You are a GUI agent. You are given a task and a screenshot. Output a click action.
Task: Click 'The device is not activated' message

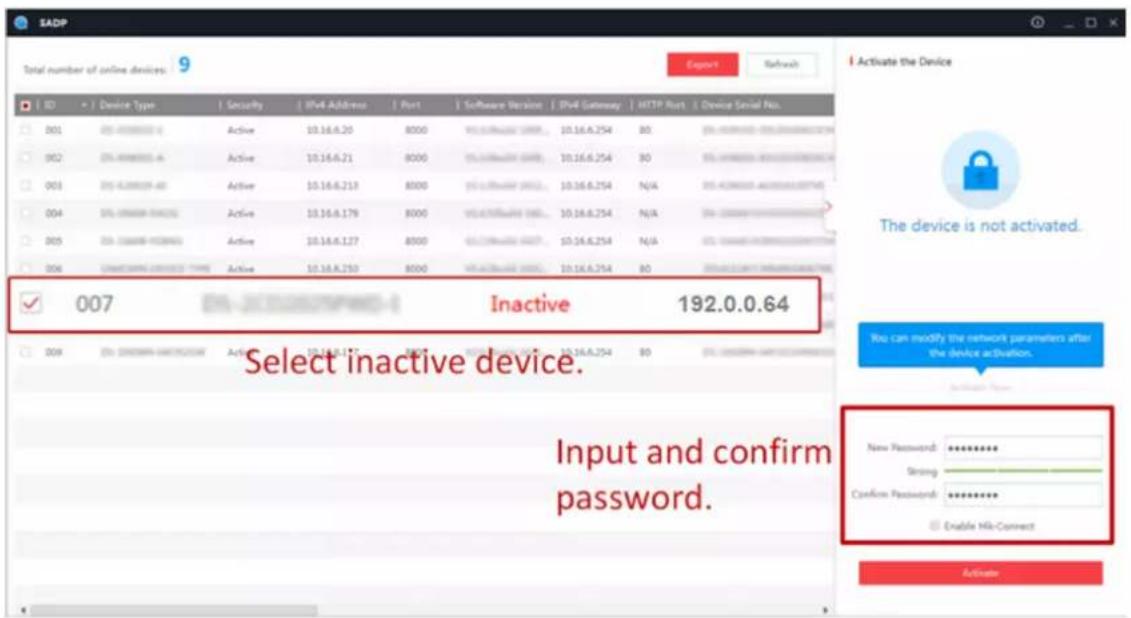coord(980,226)
